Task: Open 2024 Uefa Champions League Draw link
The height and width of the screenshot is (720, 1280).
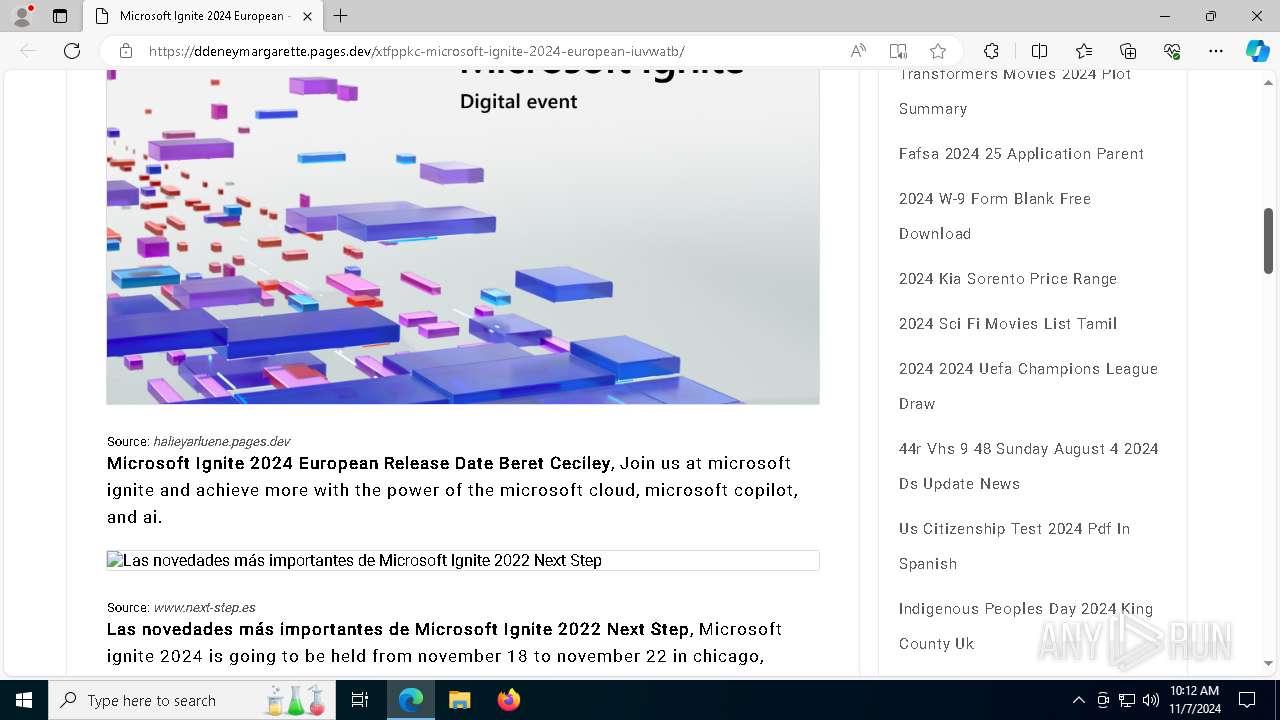Action: click(x=1028, y=386)
